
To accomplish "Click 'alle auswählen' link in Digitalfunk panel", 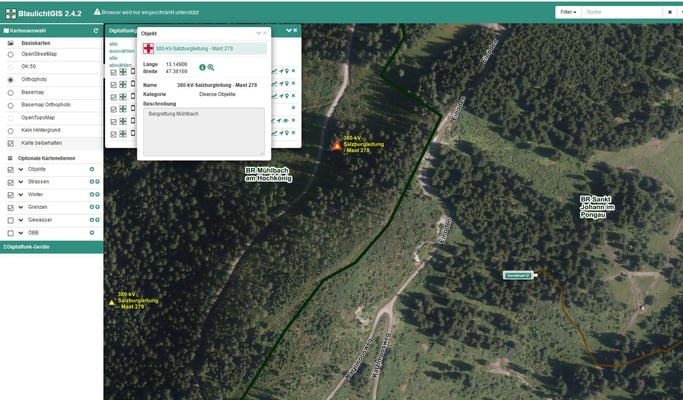I will tap(122, 47).
